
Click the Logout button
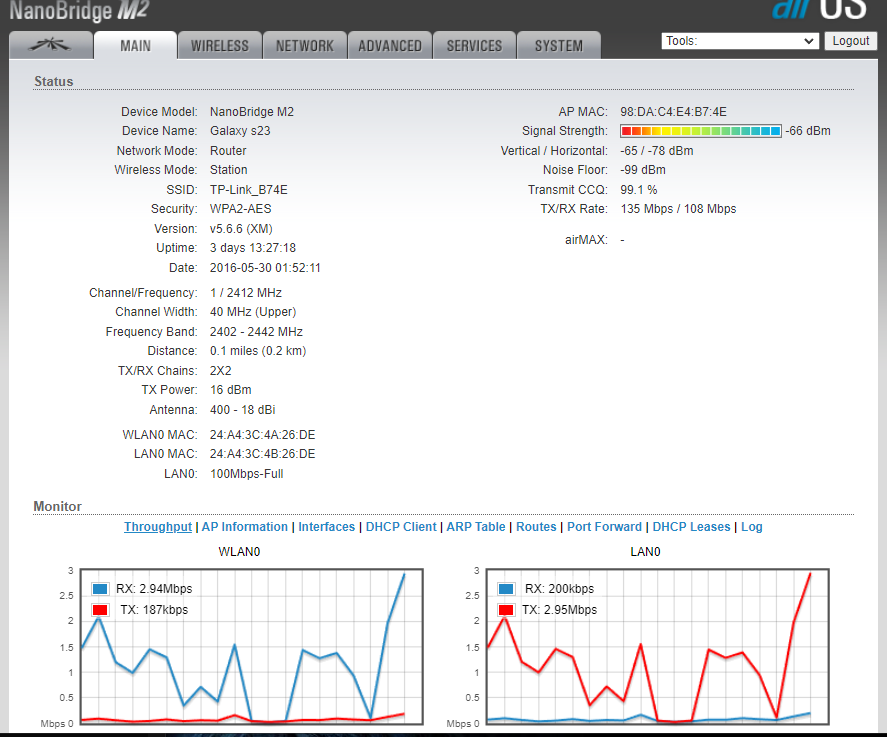(851, 41)
